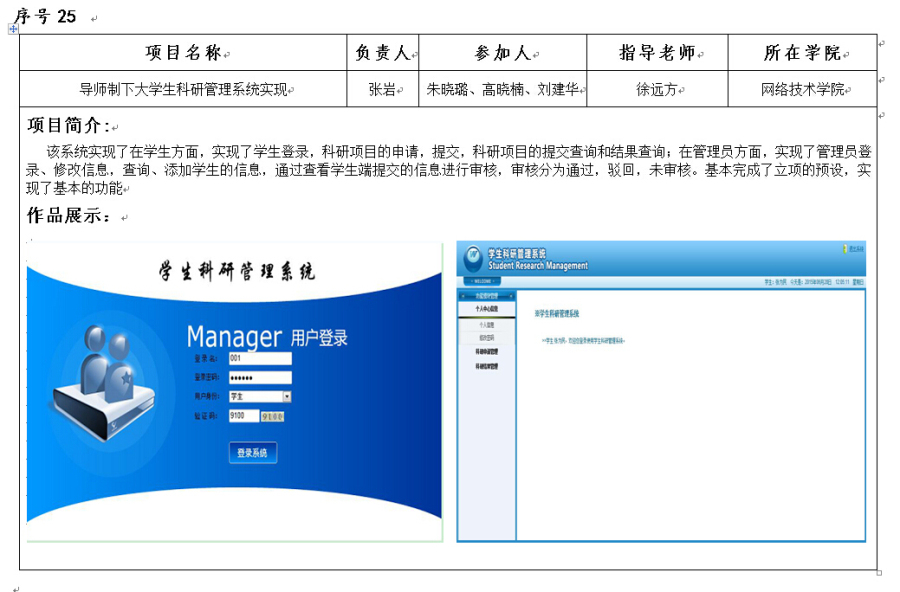Focus the 登录名 field containing 001
The height and width of the screenshot is (592, 900).
click(261, 358)
